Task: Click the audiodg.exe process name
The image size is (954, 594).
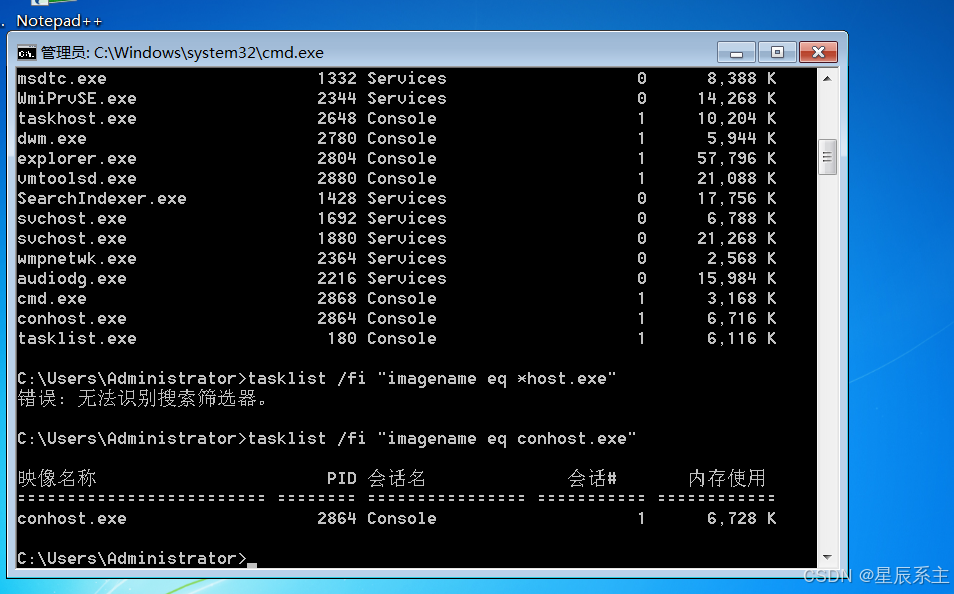Action: (72, 279)
